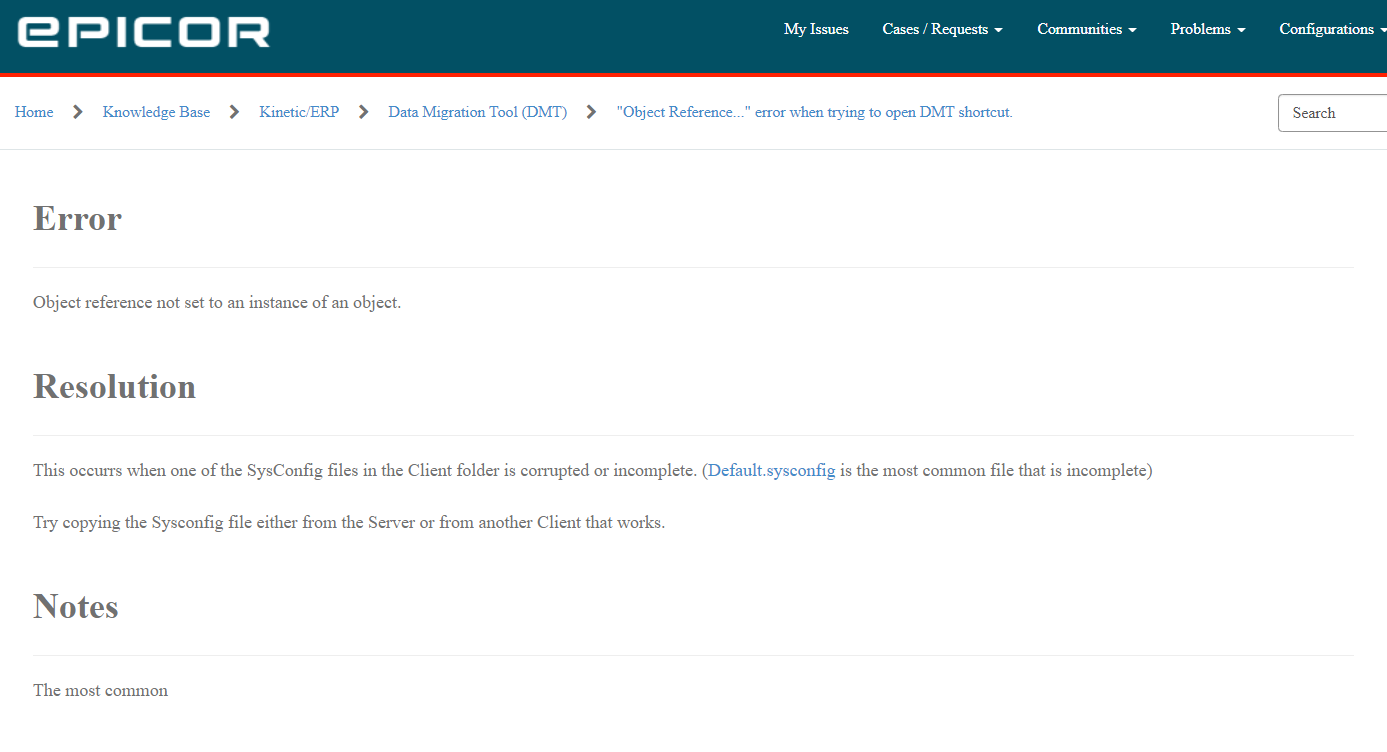Go to Home breadcrumb
Image resolution: width=1387 pixels, height=752 pixels.
click(x=34, y=112)
